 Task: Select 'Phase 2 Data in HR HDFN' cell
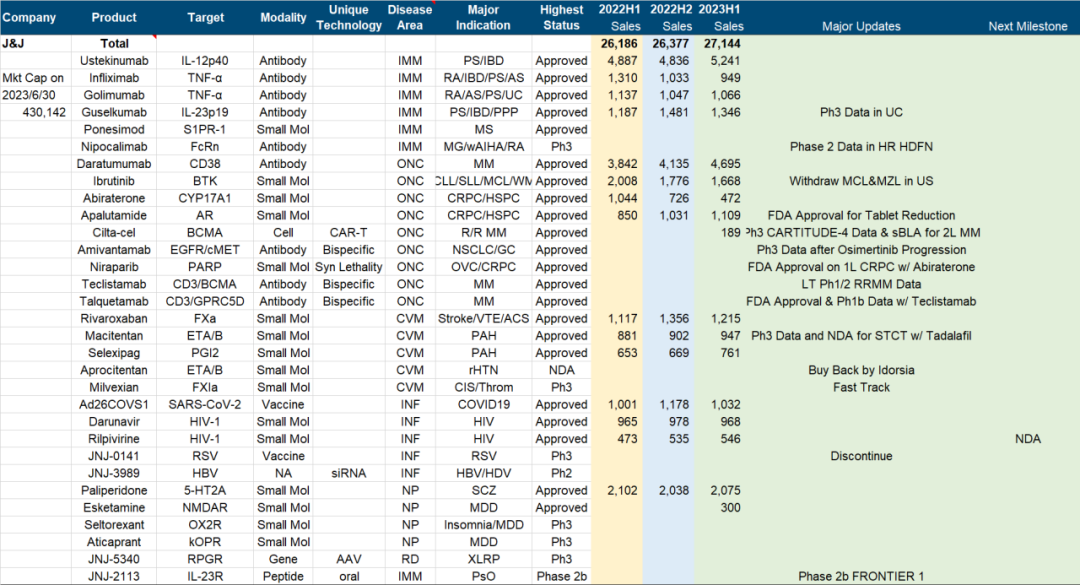pyautogui.click(x=861, y=147)
